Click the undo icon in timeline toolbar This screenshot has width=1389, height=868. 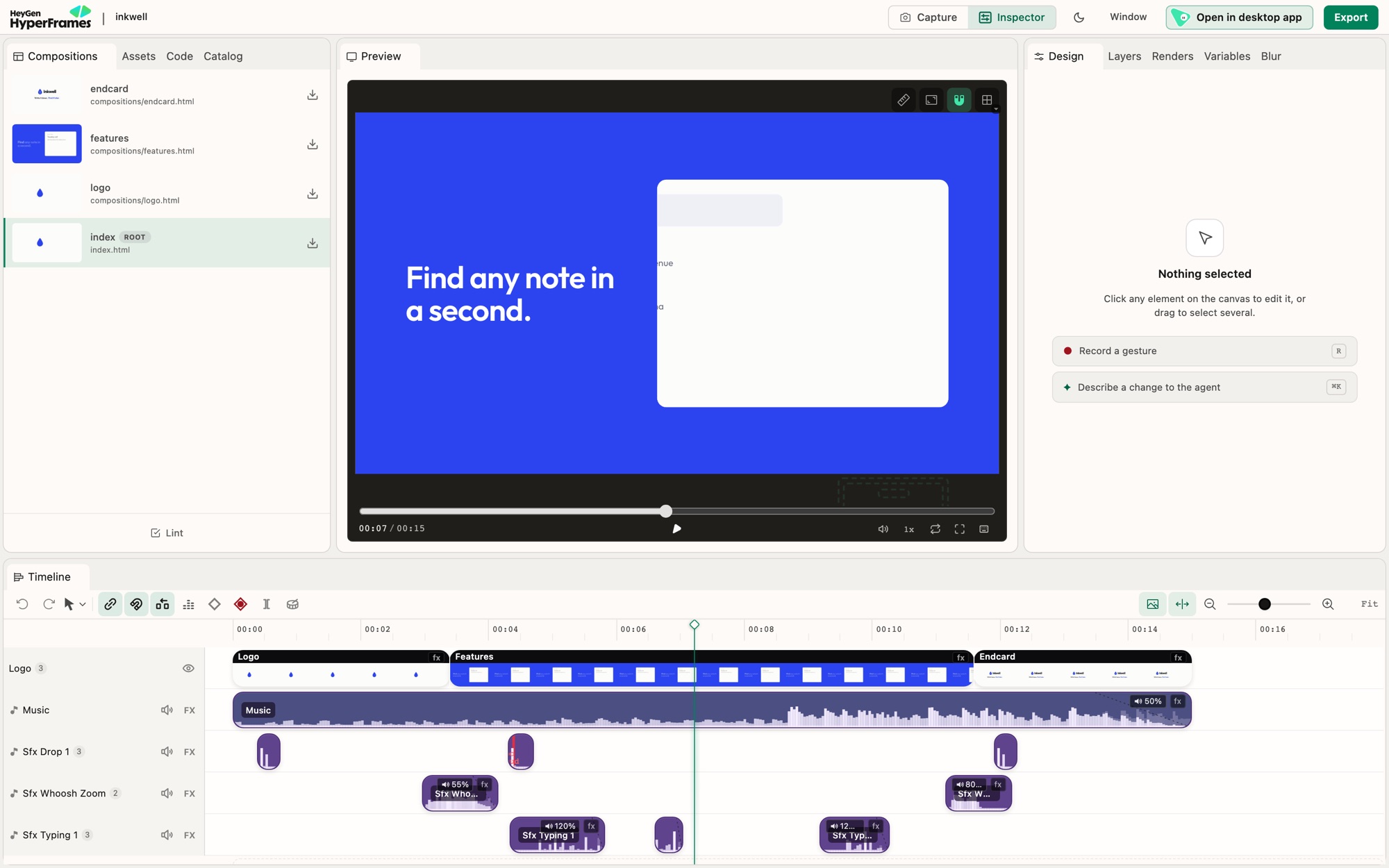(22, 604)
